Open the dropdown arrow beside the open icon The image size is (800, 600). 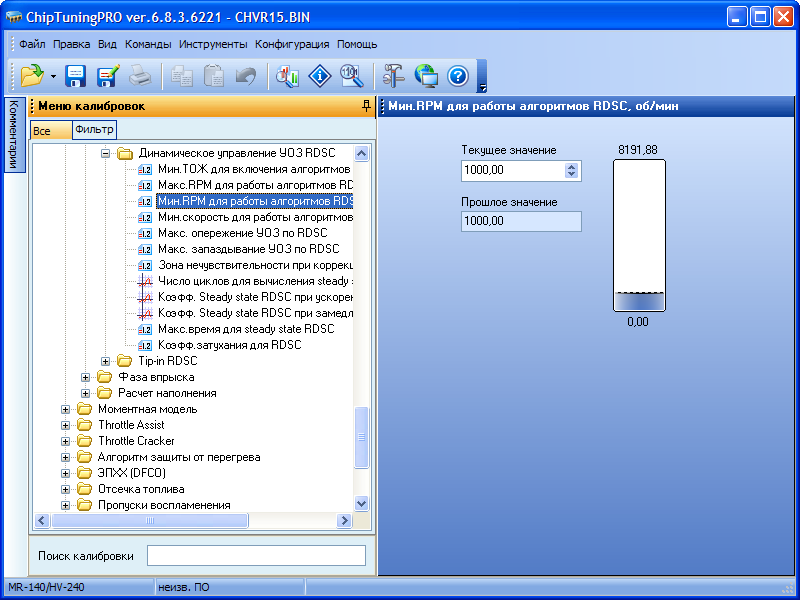click(x=52, y=76)
